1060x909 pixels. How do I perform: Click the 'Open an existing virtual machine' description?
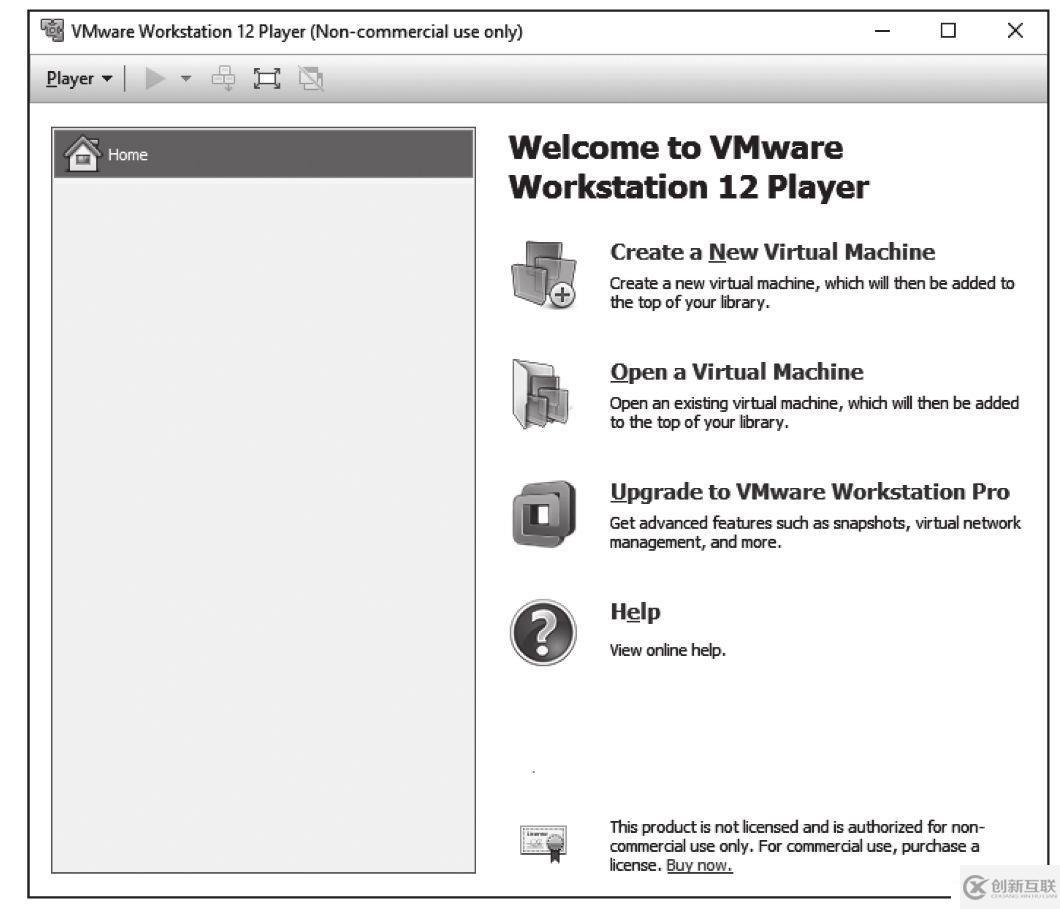pos(815,412)
